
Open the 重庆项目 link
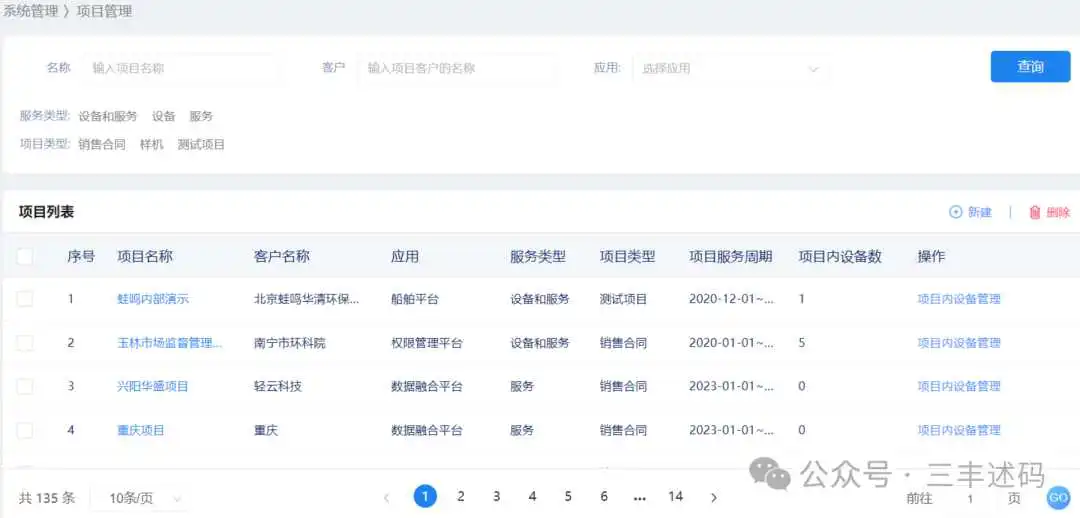pyautogui.click(x=141, y=430)
